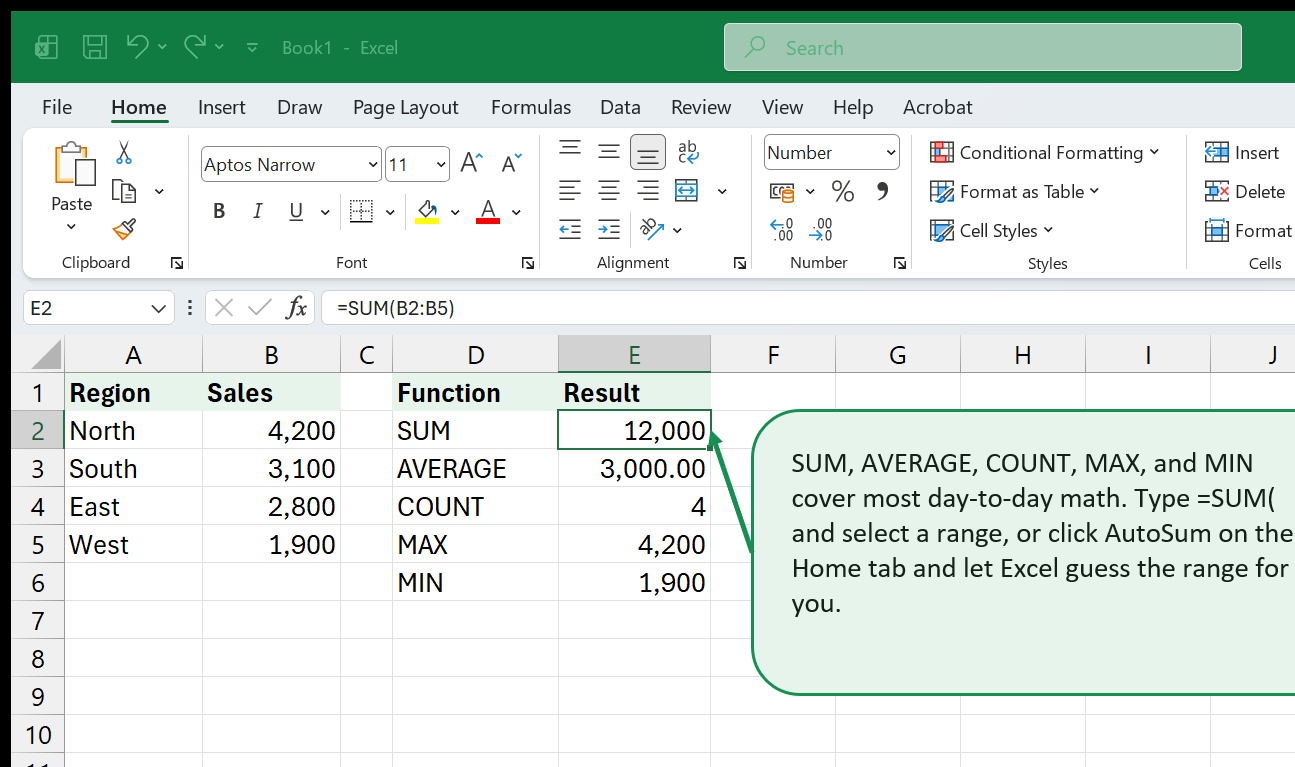Center text horizontally
The height and width of the screenshot is (767, 1295).
[609, 190]
